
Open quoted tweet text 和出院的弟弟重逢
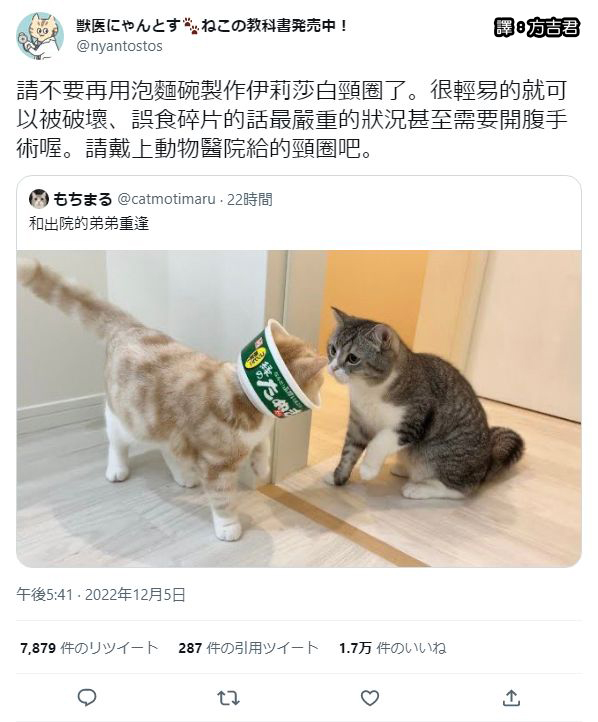[89, 224]
